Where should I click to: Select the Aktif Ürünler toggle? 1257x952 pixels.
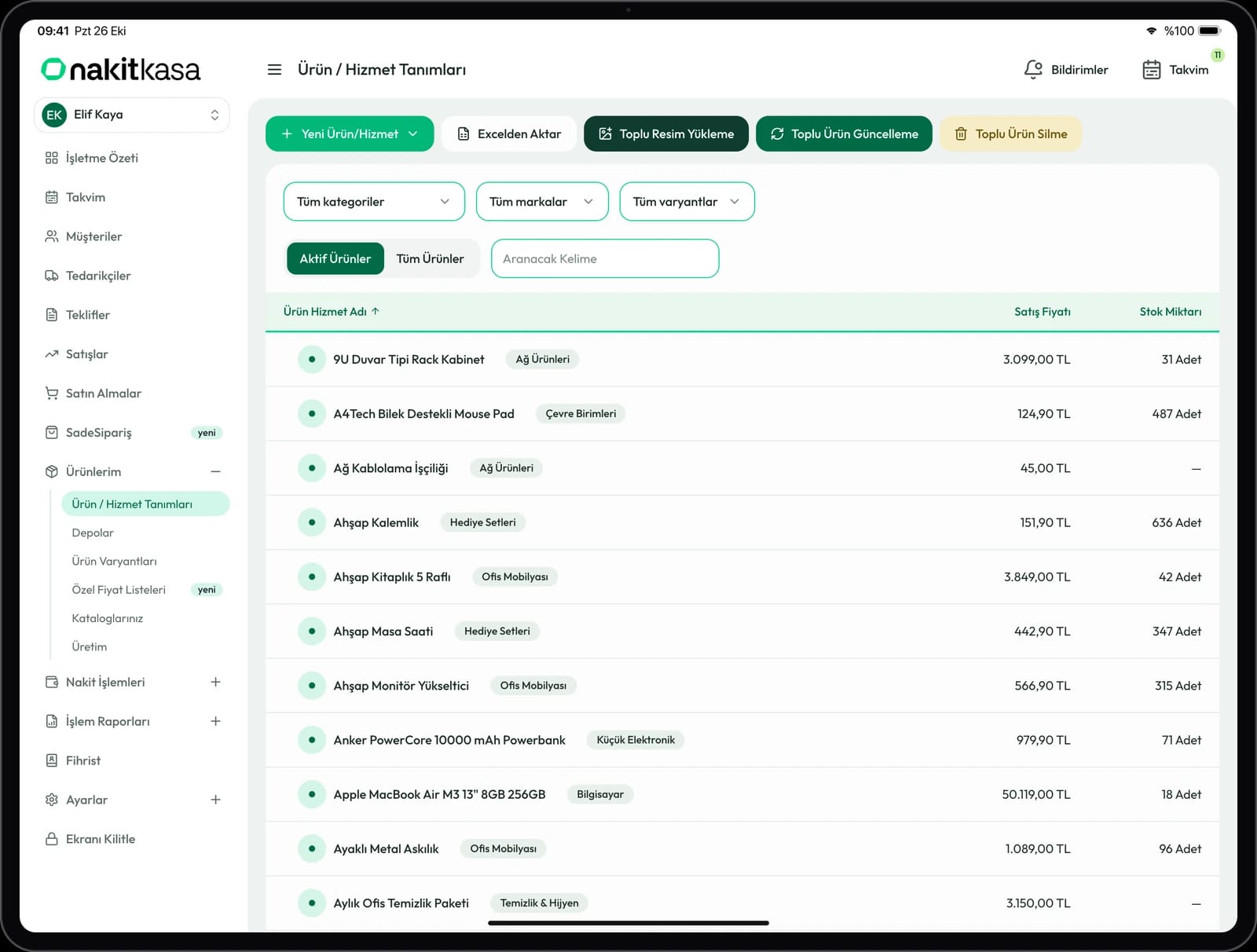pyautogui.click(x=335, y=258)
